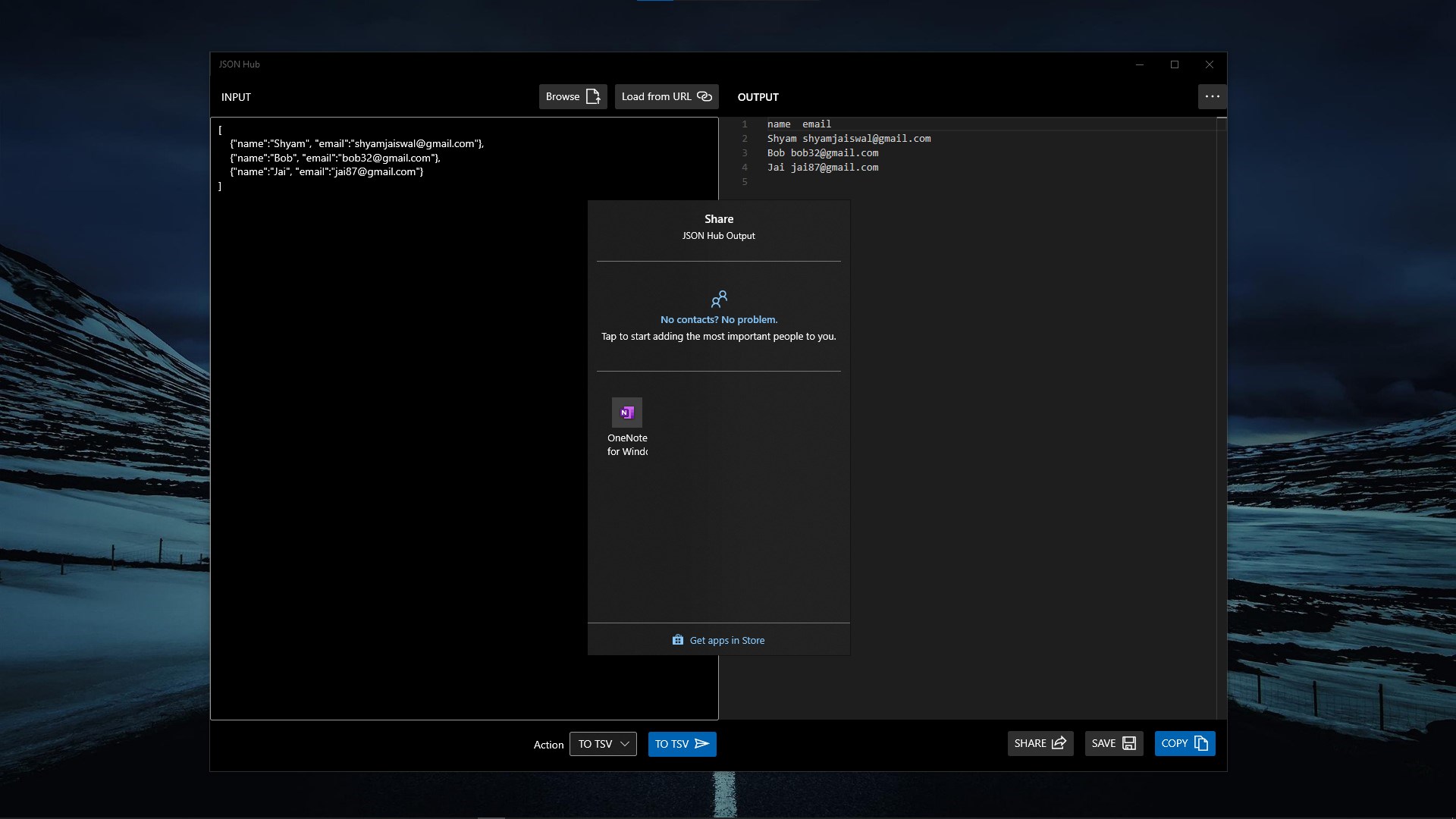Click the output panel vertical scrollbar
This screenshot has height=819, width=1456.
point(1221,417)
